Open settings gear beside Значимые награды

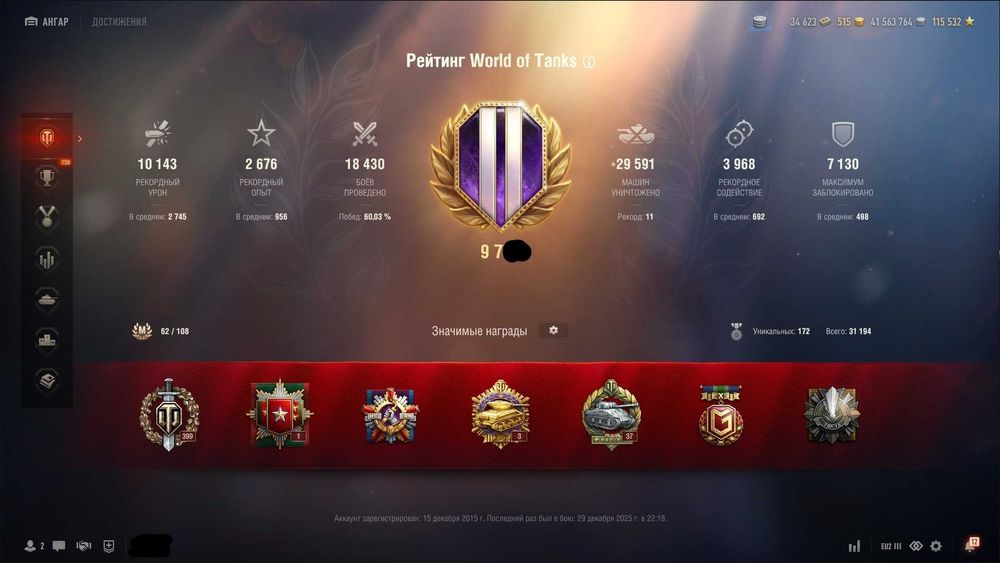coord(553,330)
